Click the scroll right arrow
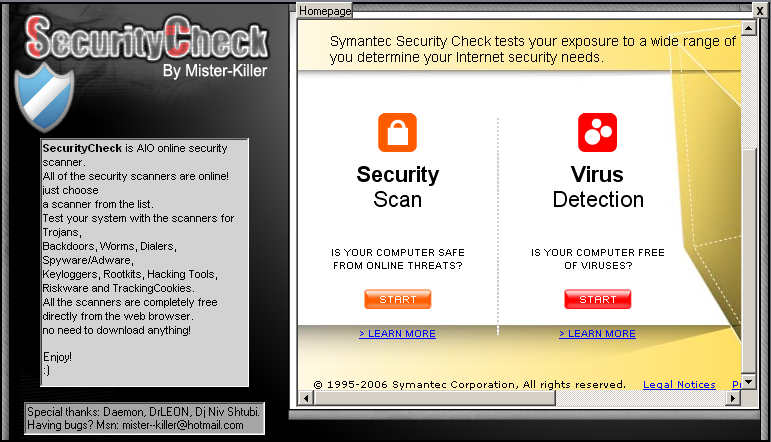Viewport: 771px width, 442px height. (733, 398)
